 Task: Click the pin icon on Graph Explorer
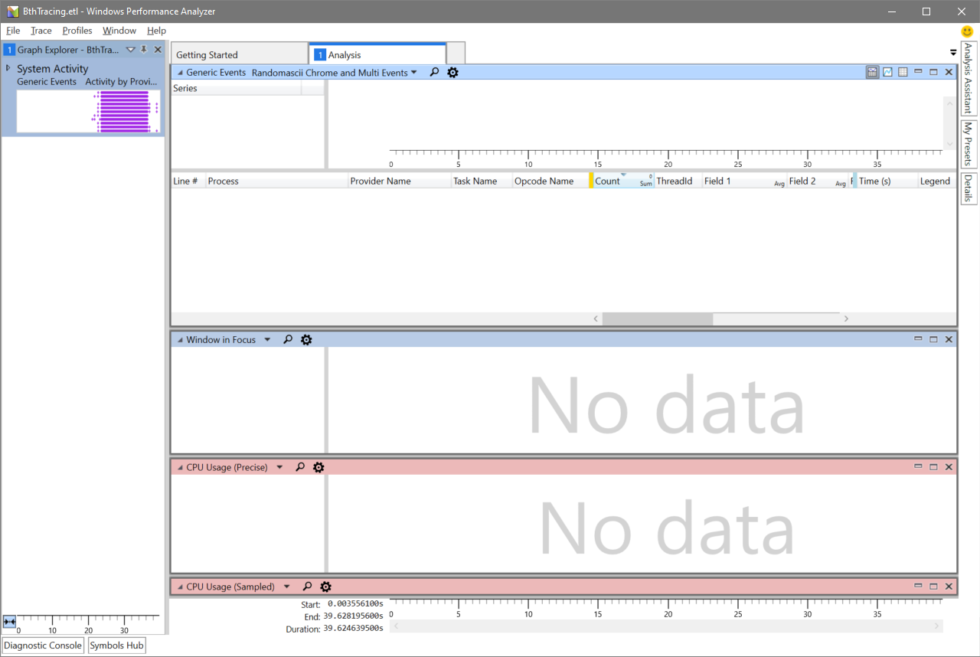pyautogui.click(x=144, y=49)
